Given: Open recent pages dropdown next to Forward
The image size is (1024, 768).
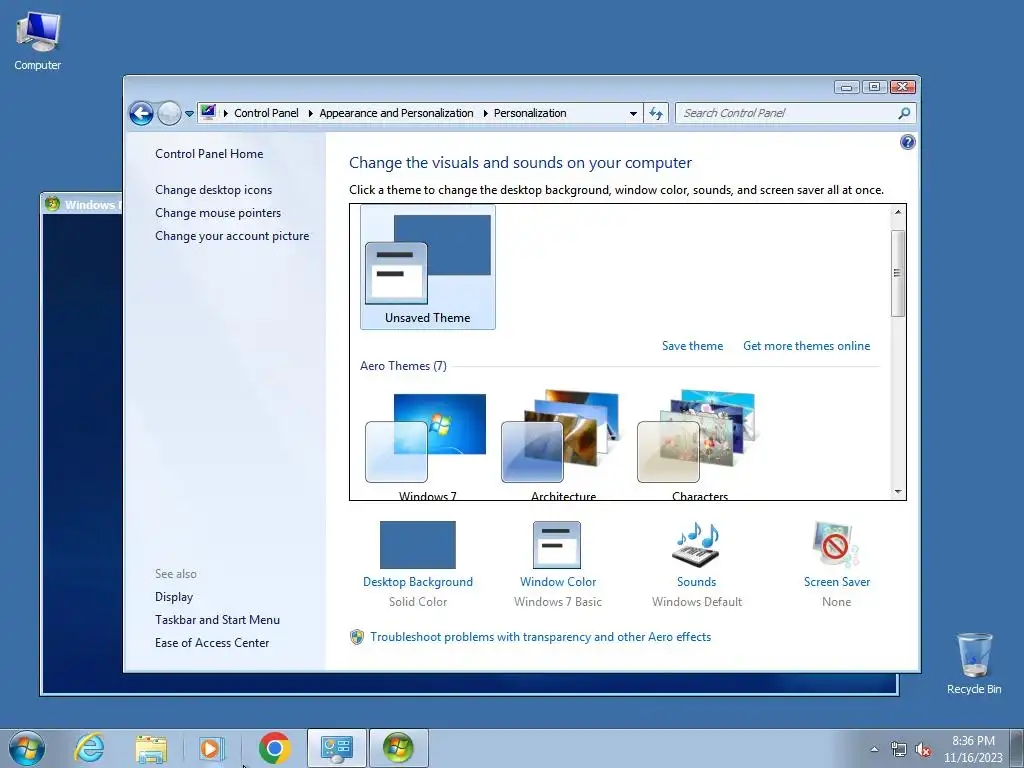Looking at the screenshot, I should click(189, 114).
